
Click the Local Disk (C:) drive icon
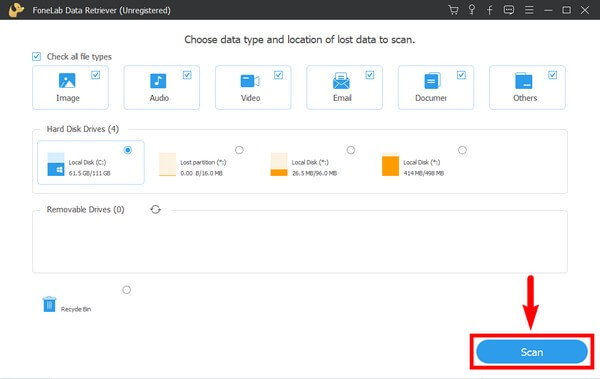[56, 164]
